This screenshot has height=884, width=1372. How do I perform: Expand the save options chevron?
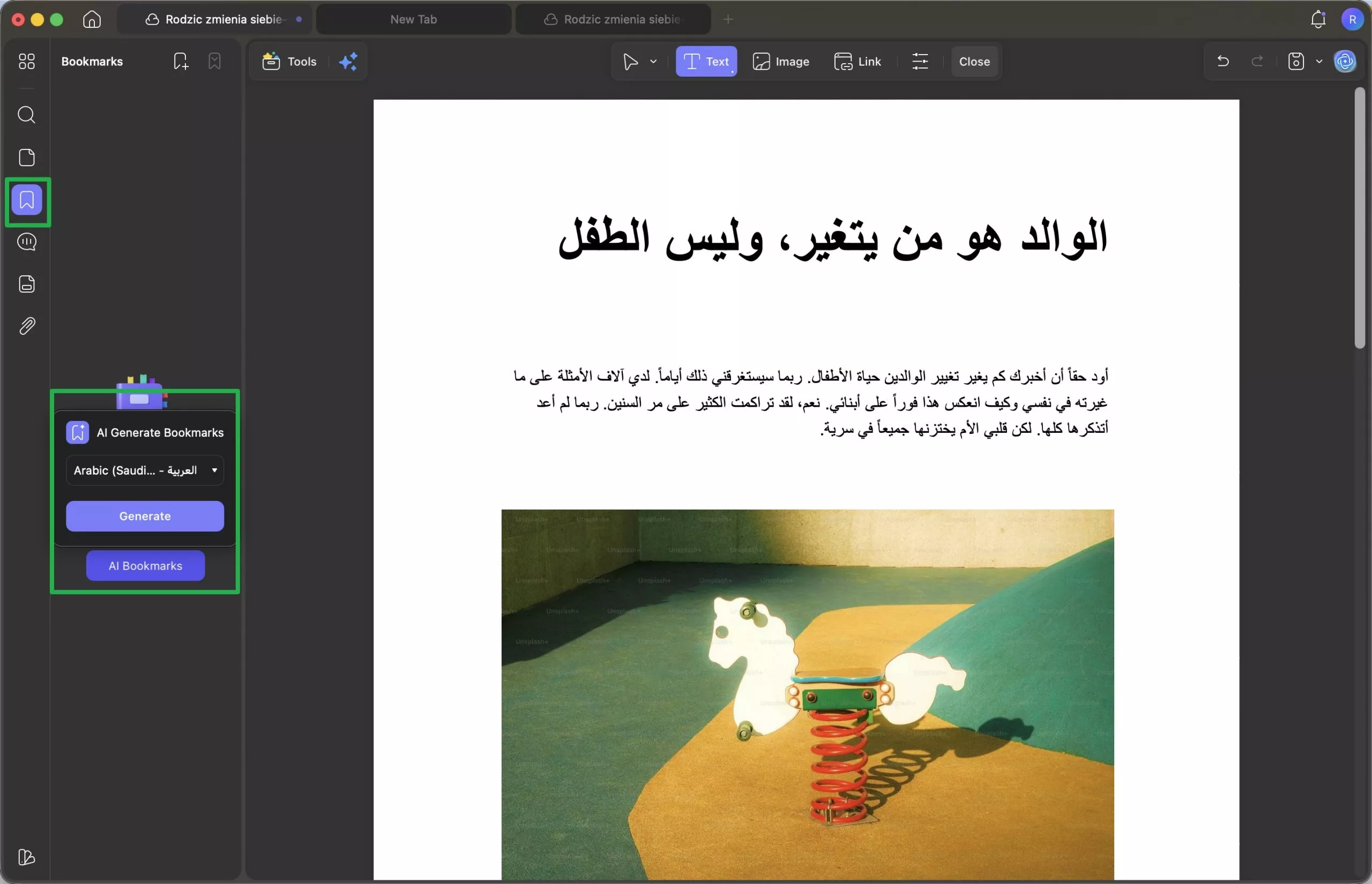point(1318,62)
